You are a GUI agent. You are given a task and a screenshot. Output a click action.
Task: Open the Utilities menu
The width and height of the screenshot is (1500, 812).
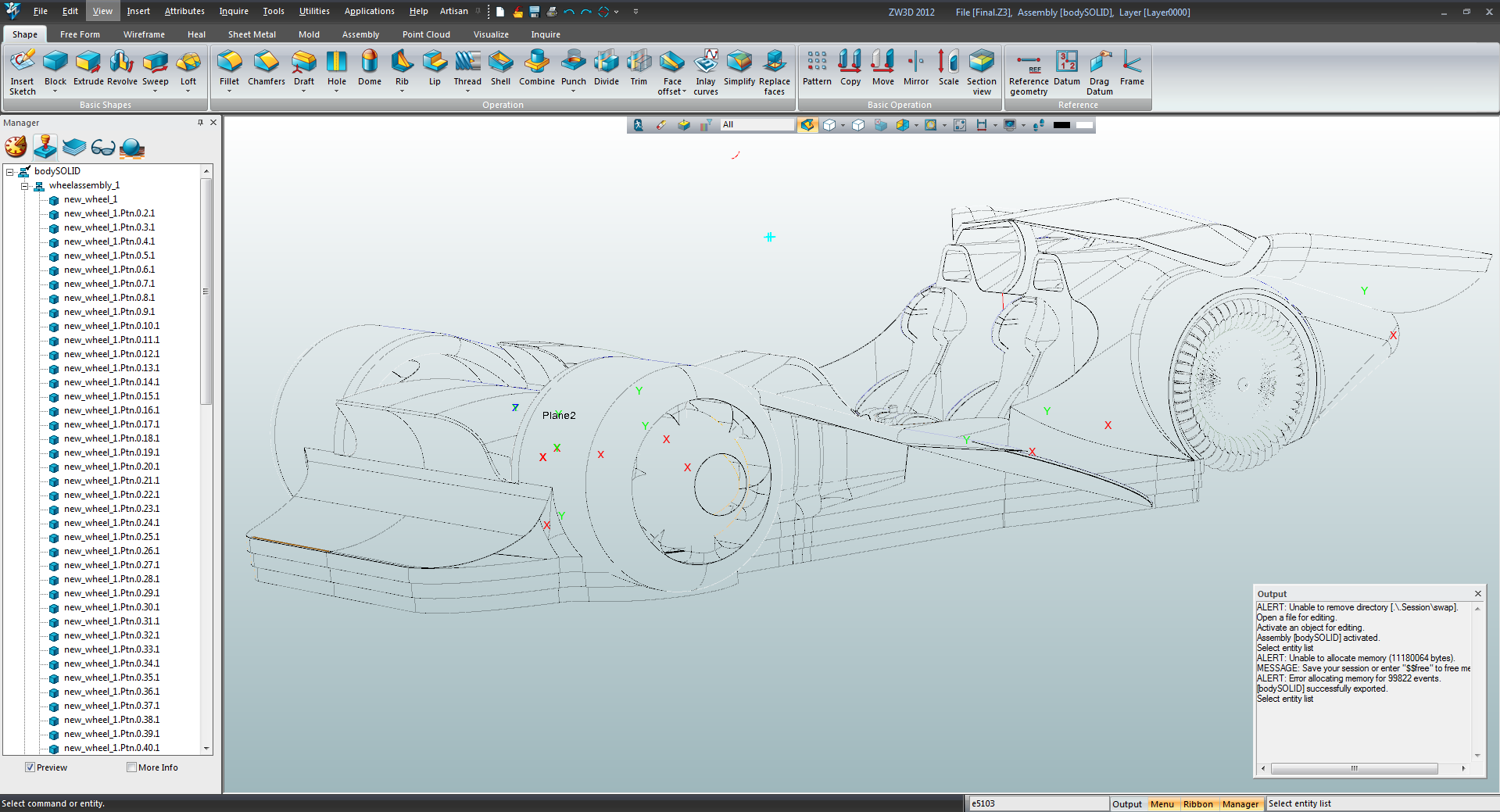314,11
